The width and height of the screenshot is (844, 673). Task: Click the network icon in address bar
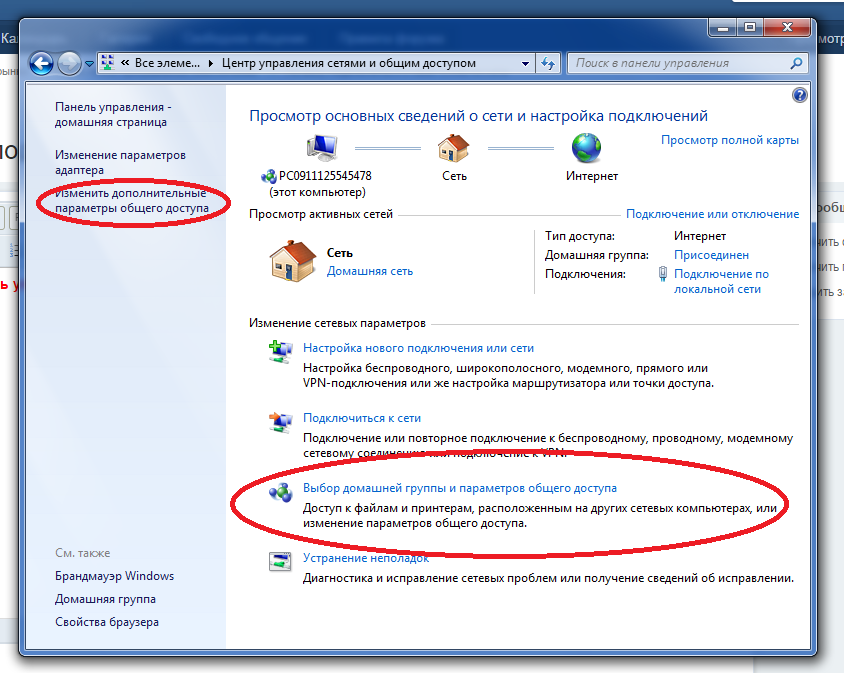click(108, 63)
